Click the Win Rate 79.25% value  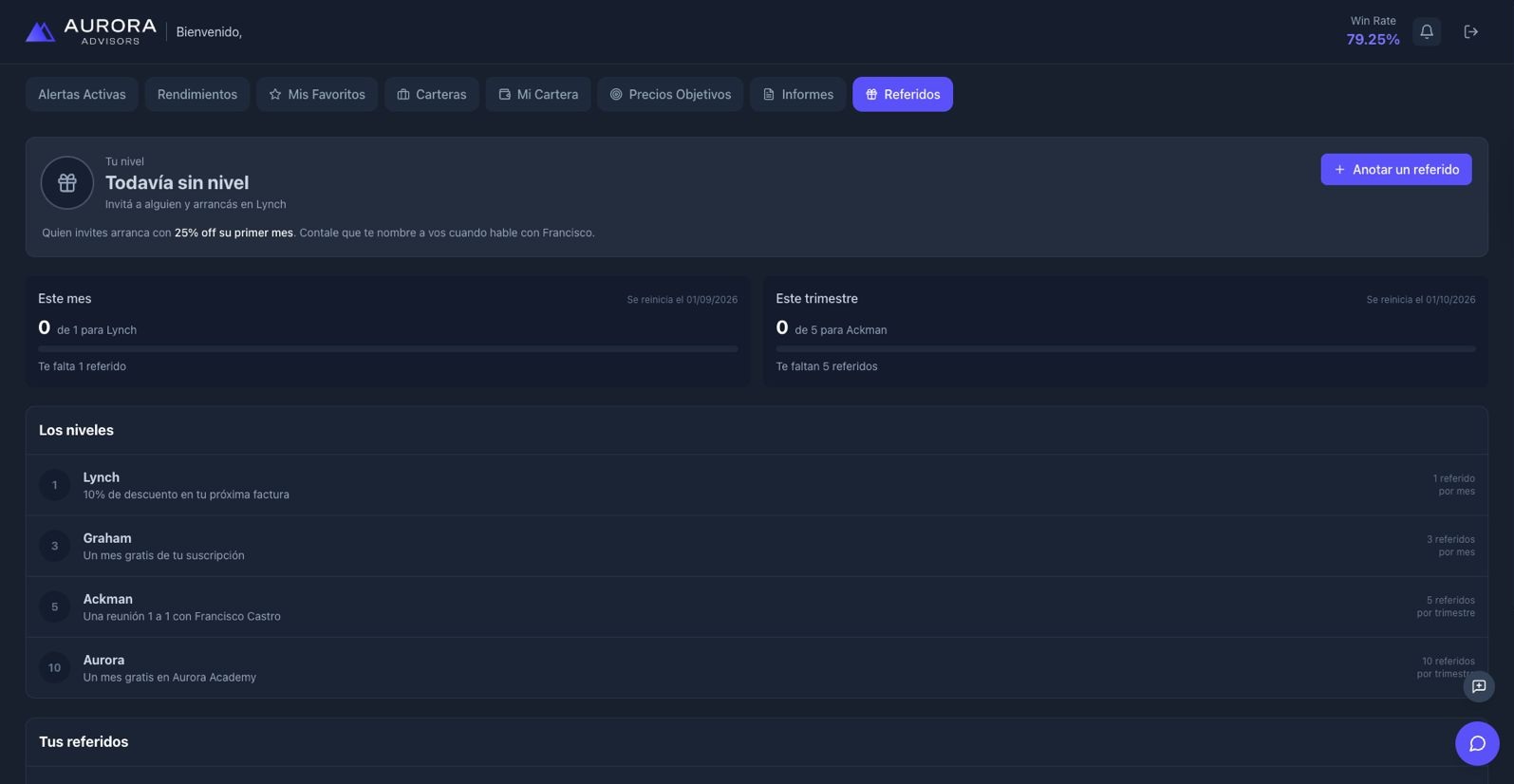[x=1373, y=39]
